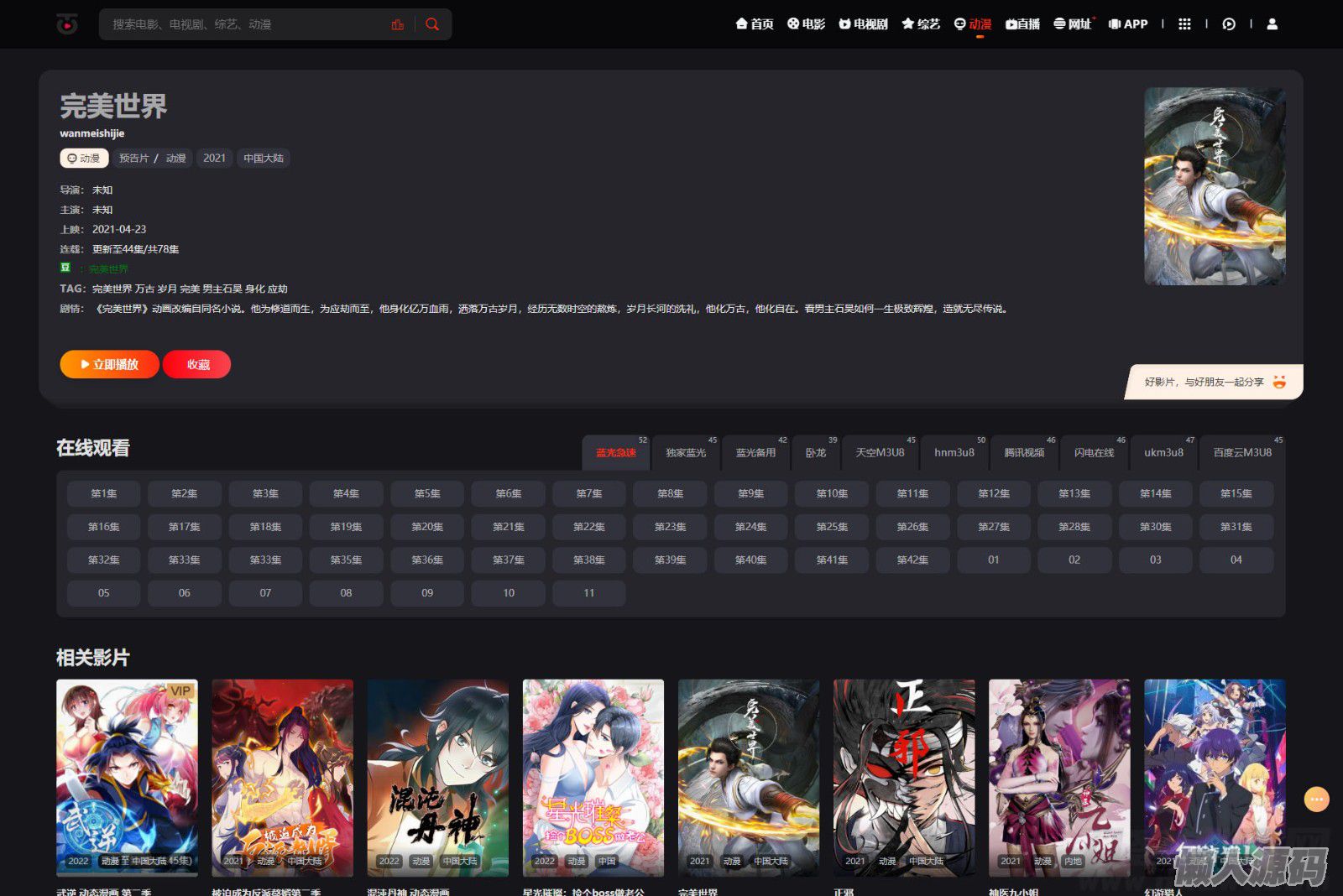Click the share emoji icon
Screen dimensions: 1343x896
[x=1279, y=382]
